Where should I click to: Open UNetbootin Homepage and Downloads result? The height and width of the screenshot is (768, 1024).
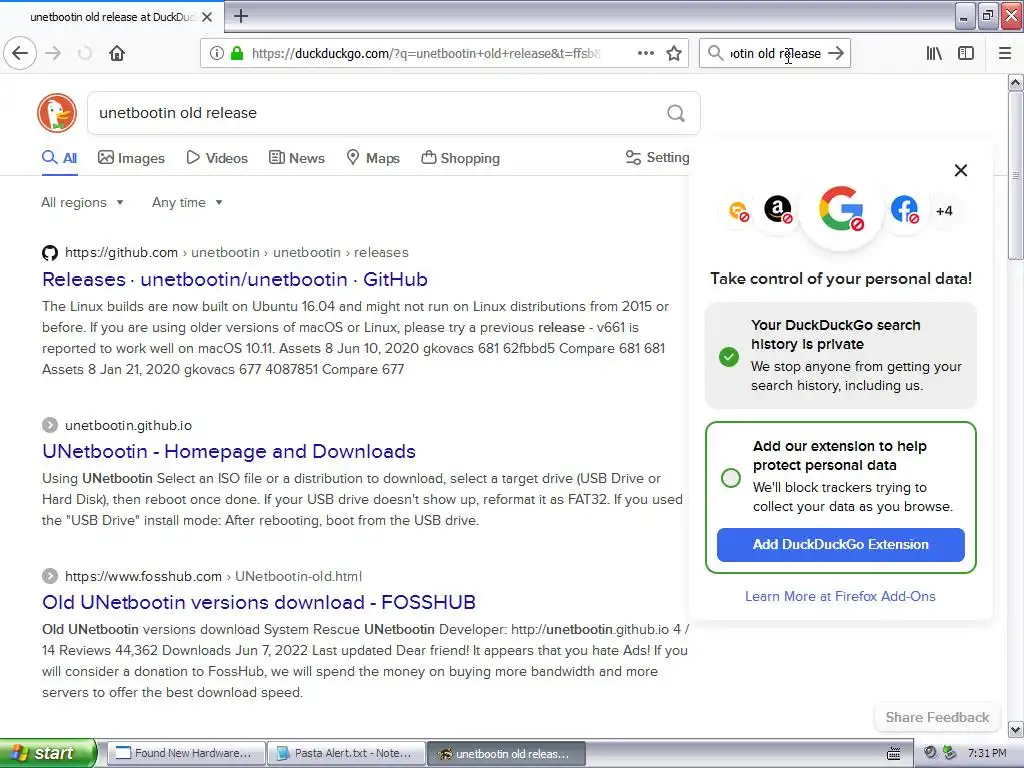[x=229, y=451]
